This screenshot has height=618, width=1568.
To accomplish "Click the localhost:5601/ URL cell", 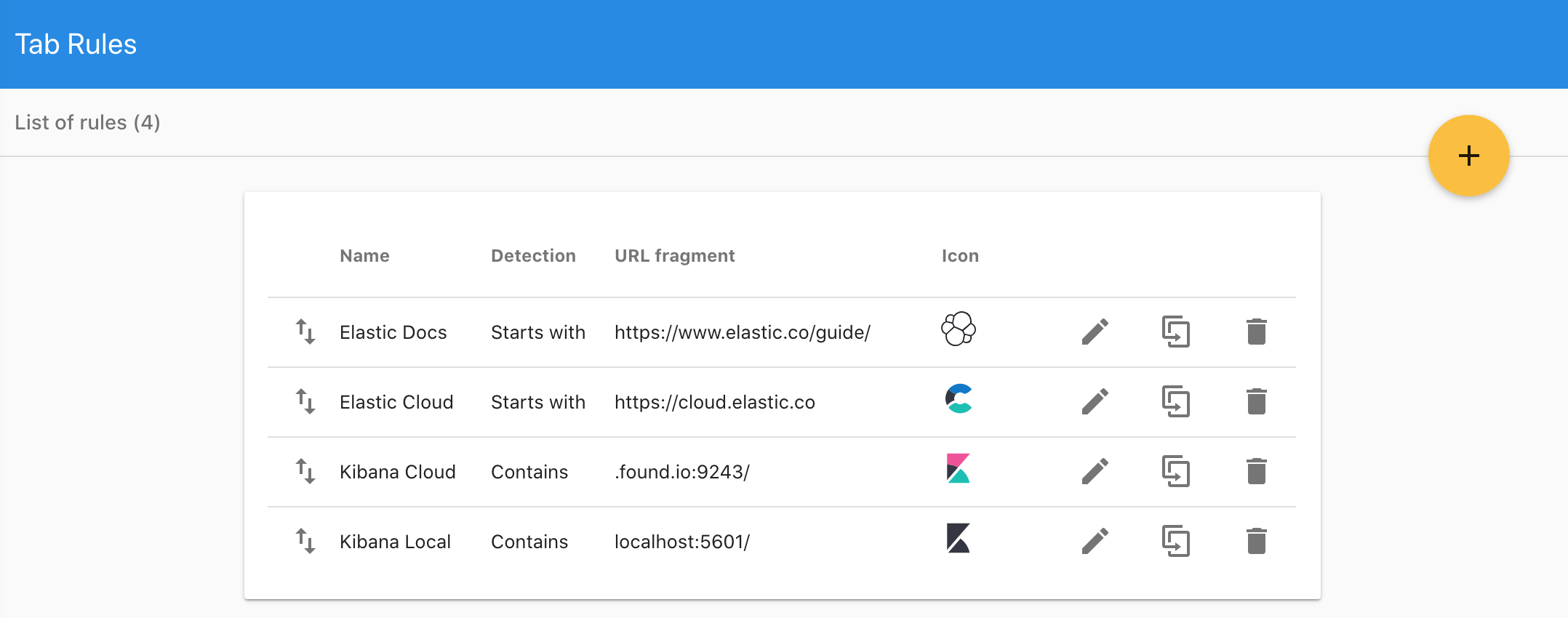I will click(682, 542).
